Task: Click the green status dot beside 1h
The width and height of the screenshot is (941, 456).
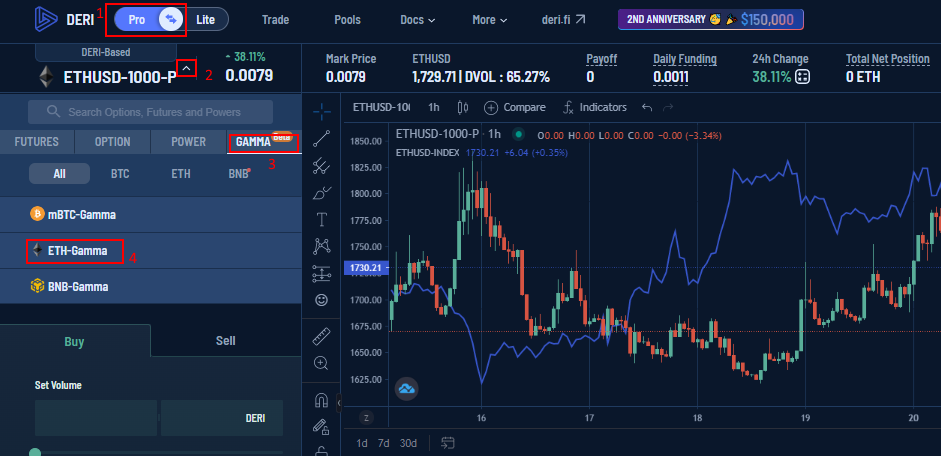Action: 518,134
